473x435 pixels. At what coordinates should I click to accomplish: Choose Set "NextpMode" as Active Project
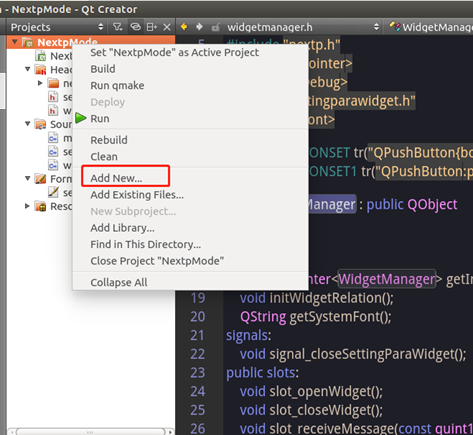(175, 52)
